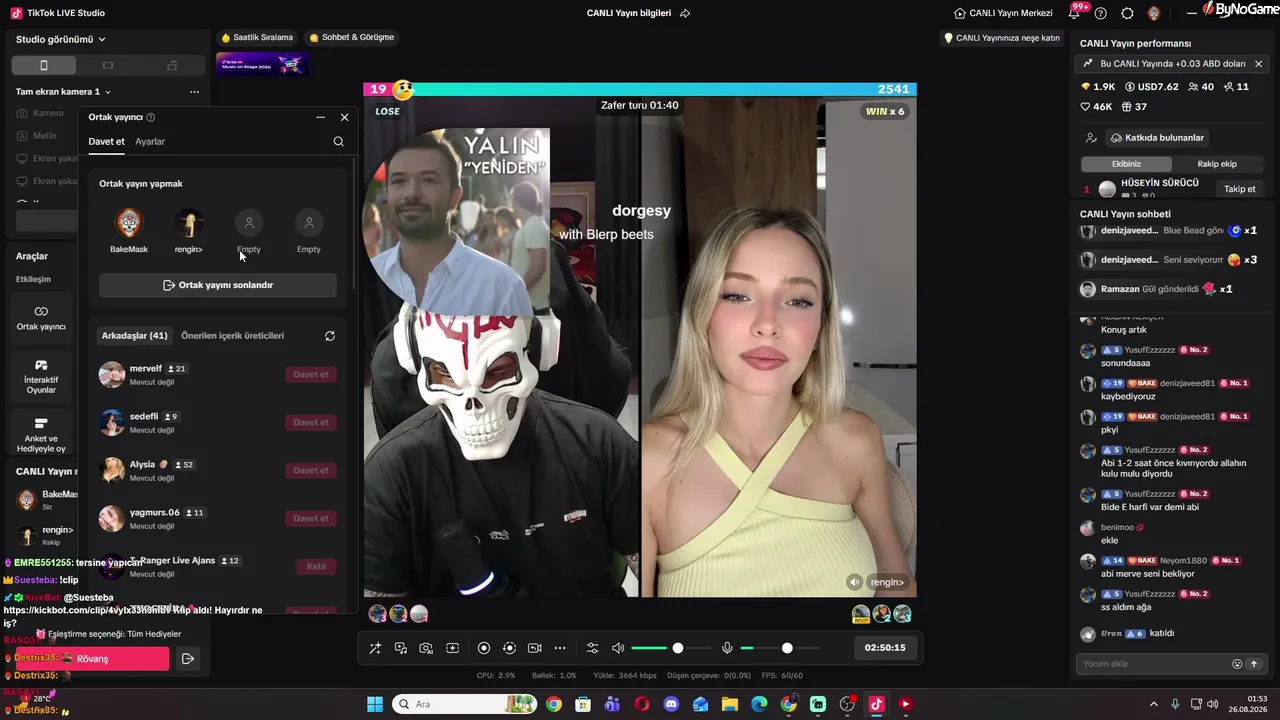1280x720 pixels.
Task: Select the Ekibiniz tab
Action: click(x=1126, y=164)
